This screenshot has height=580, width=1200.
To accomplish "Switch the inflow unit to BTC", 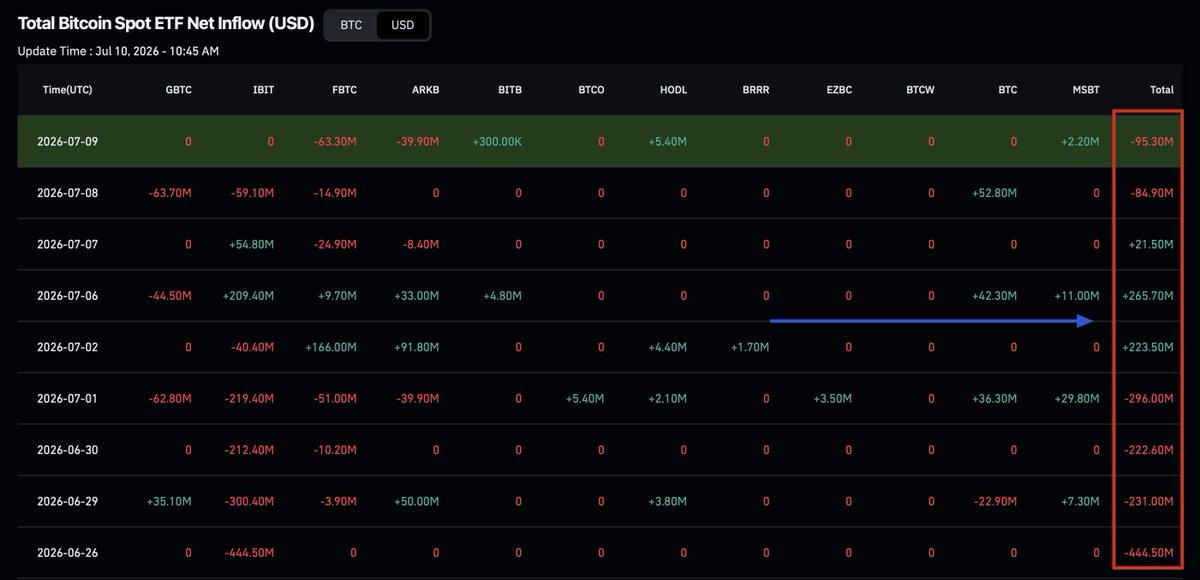I will point(352,25).
